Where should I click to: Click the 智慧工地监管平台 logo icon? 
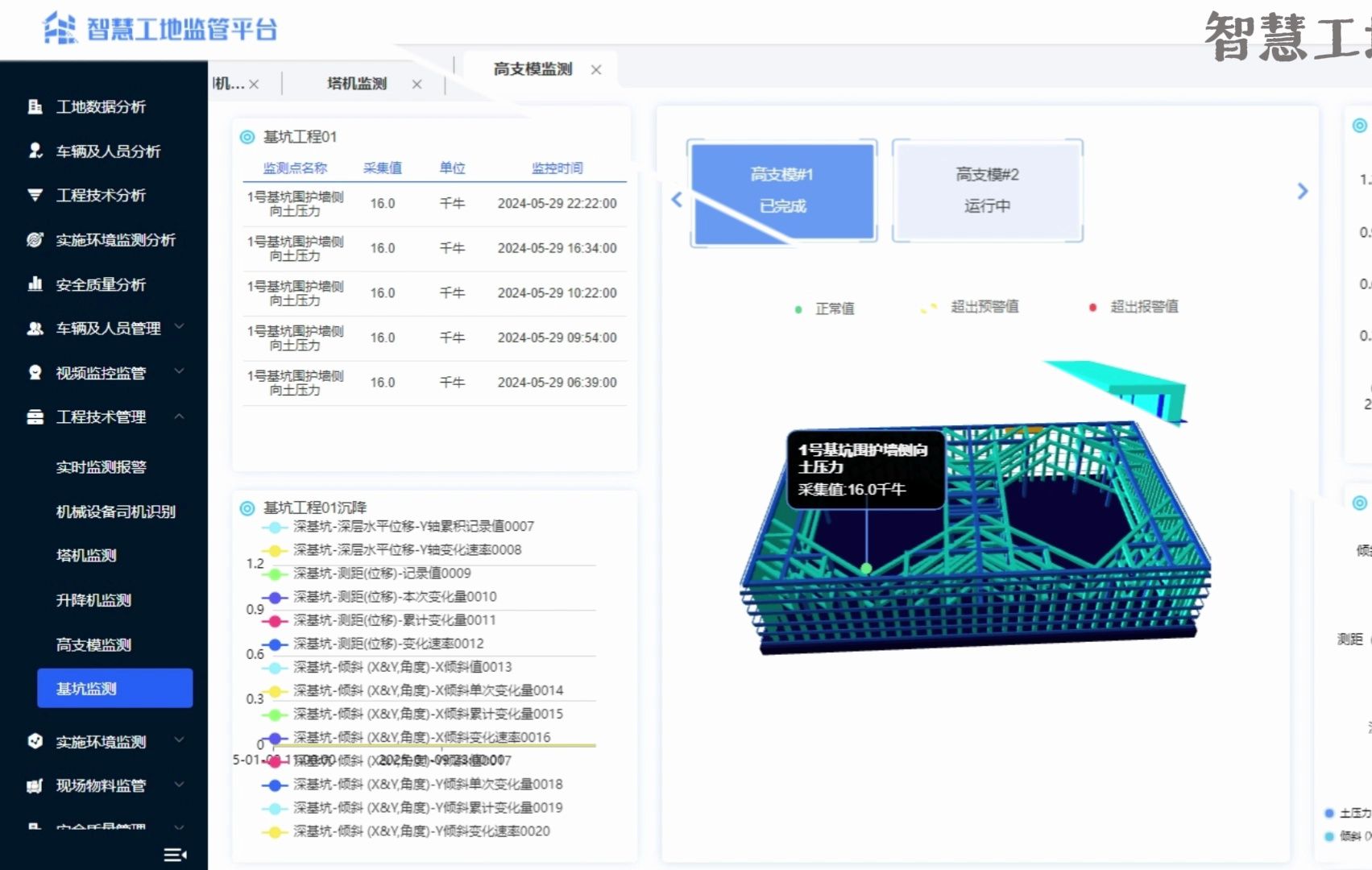click(x=60, y=28)
